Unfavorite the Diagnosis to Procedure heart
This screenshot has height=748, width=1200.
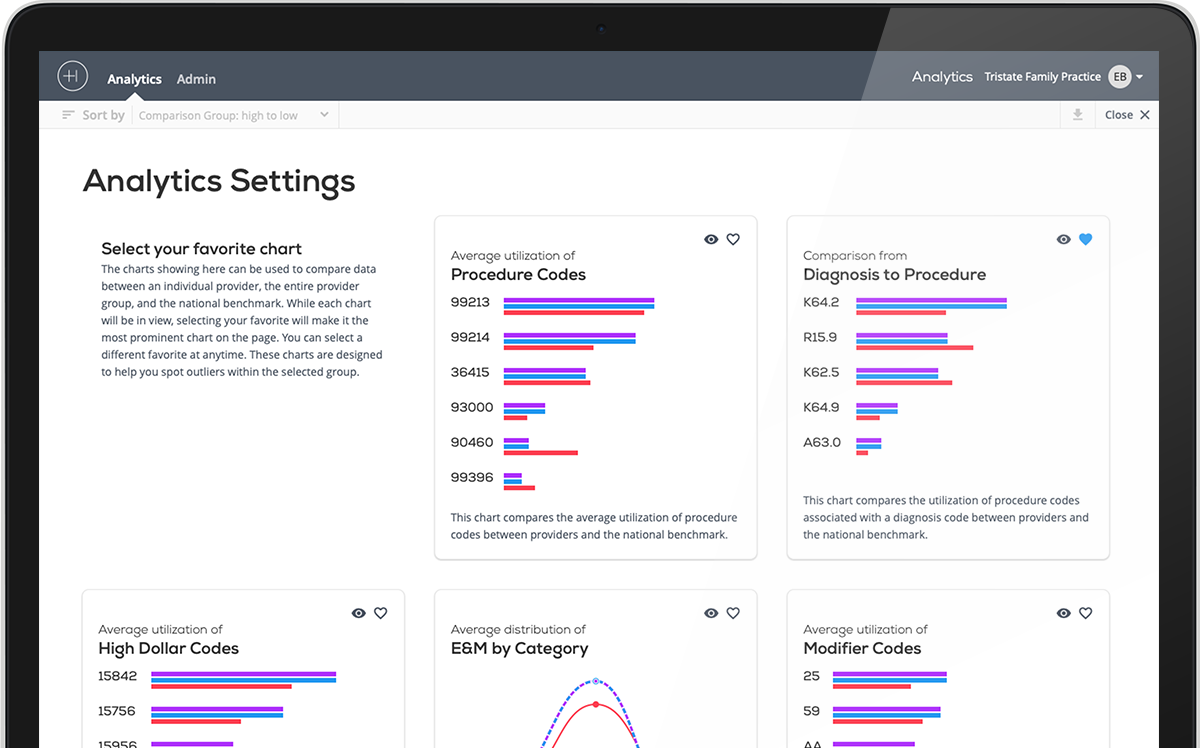tap(1086, 239)
